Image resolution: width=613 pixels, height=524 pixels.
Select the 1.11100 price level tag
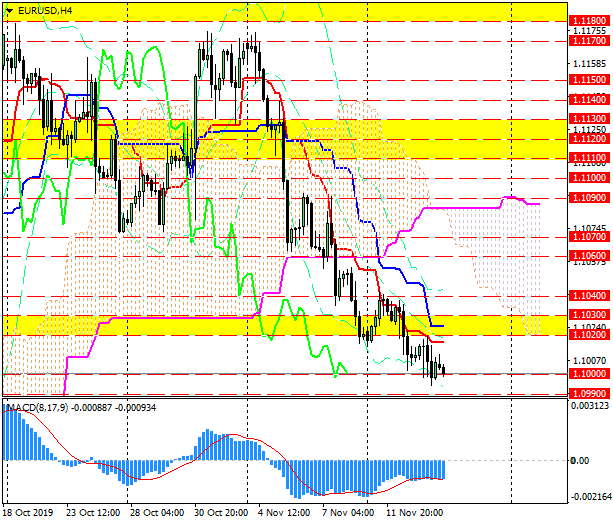coord(585,158)
